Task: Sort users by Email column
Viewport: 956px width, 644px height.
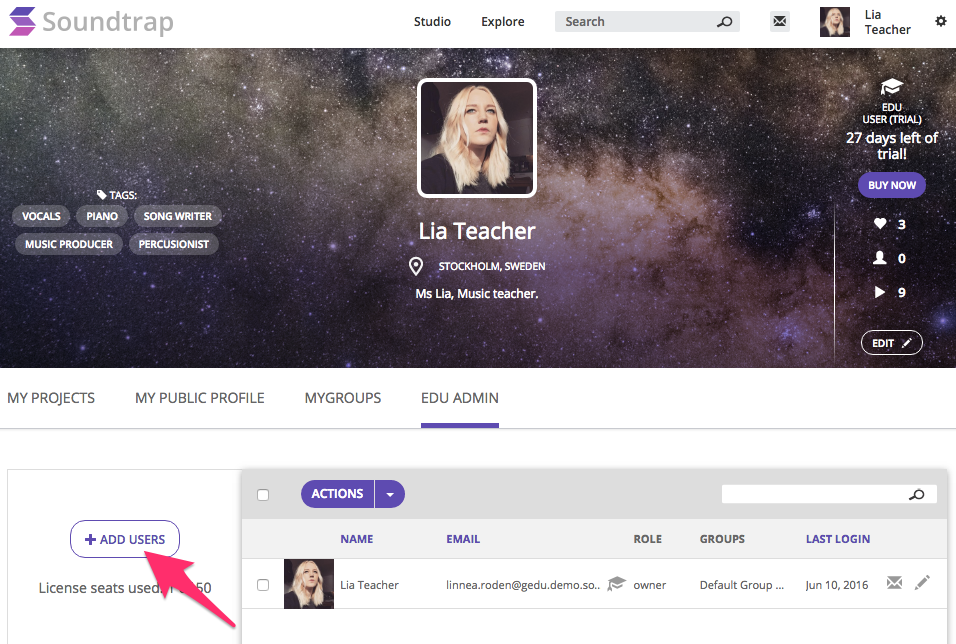Action: (463, 539)
